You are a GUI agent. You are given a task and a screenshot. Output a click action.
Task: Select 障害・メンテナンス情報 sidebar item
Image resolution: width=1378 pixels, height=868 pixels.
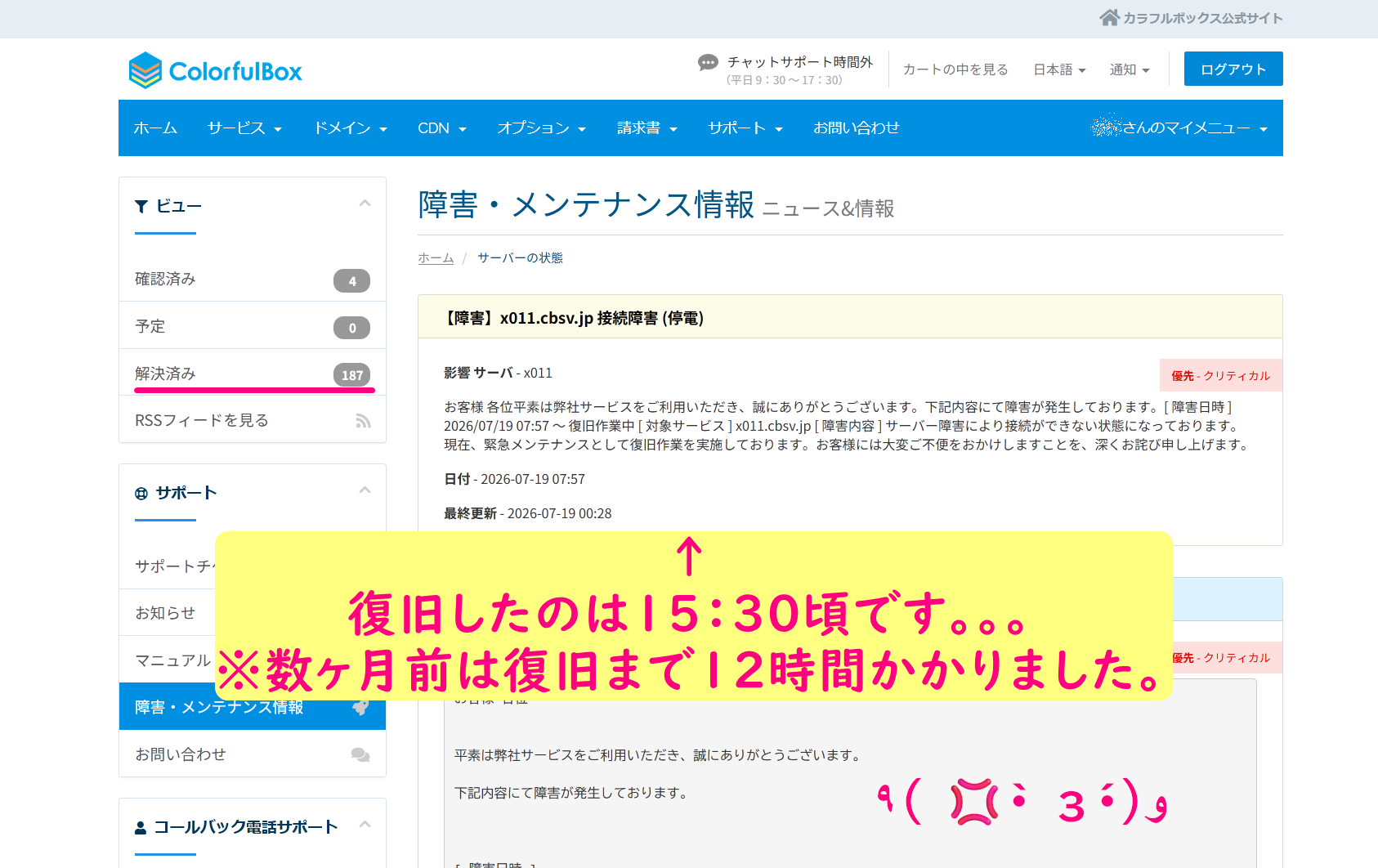[253, 707]
